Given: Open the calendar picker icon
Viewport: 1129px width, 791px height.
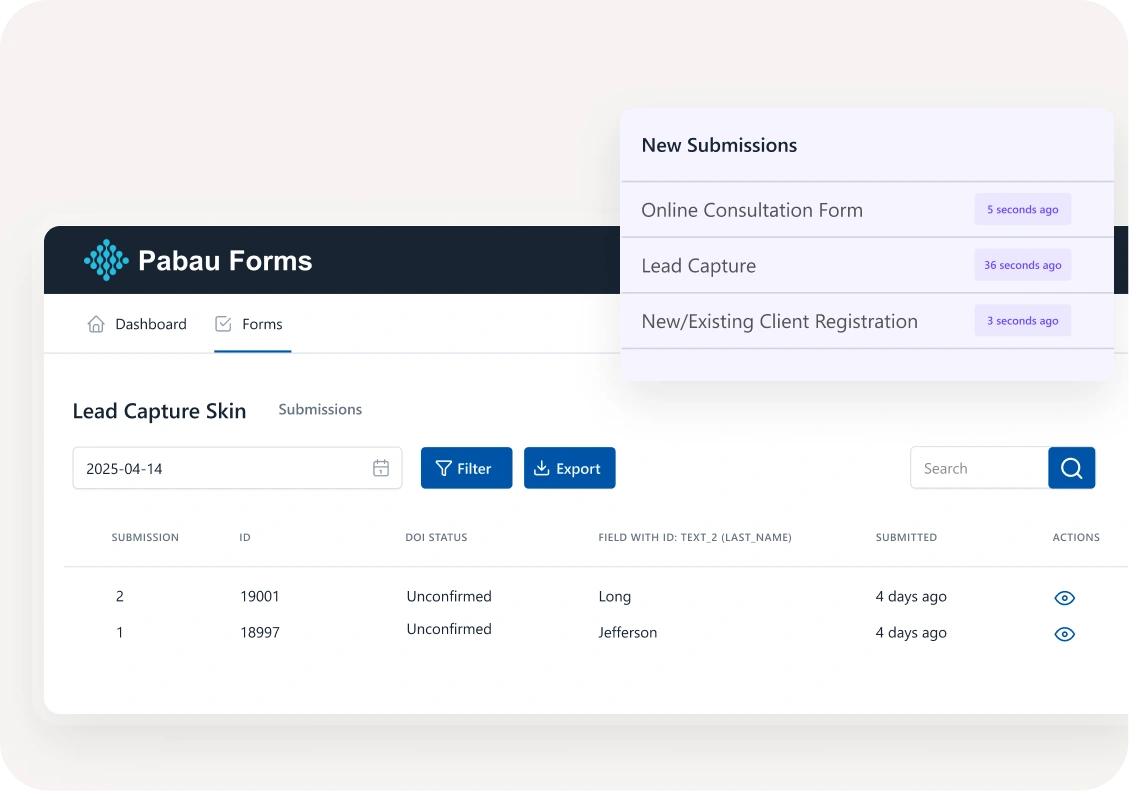Looking at the screenshot, I should (381, 468).
